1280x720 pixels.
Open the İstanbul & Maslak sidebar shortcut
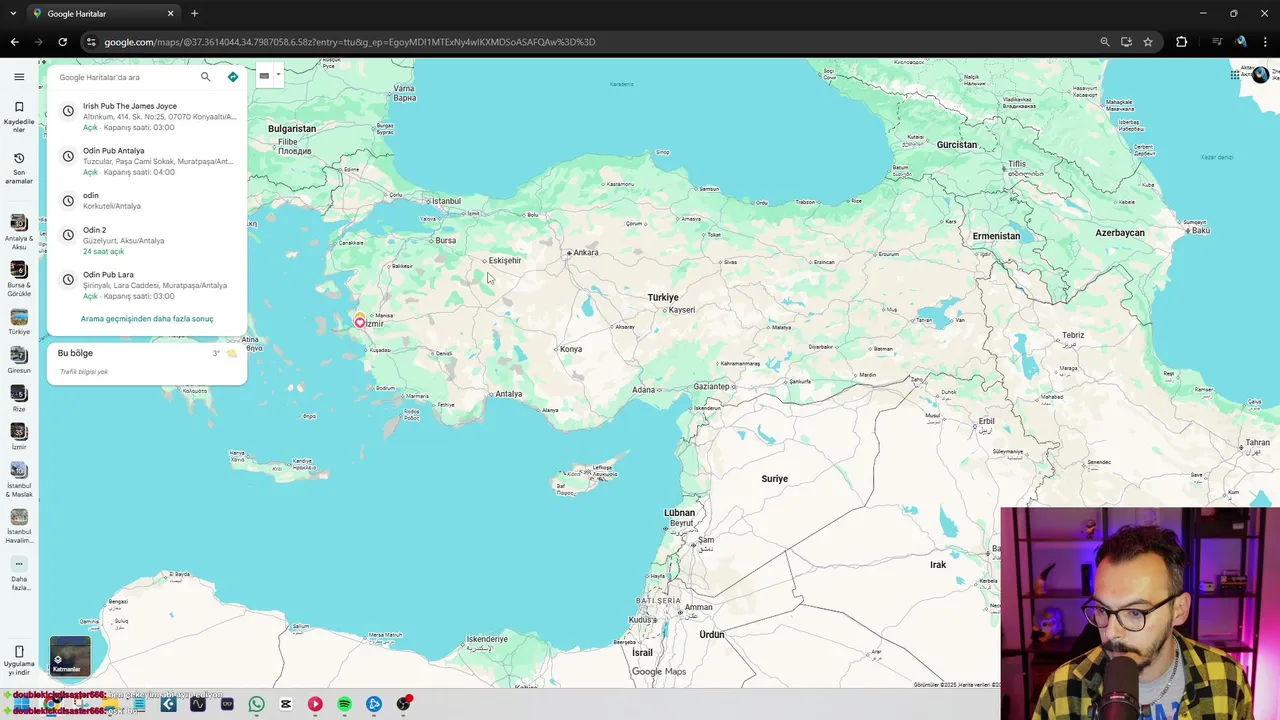(x=19, y=480)
